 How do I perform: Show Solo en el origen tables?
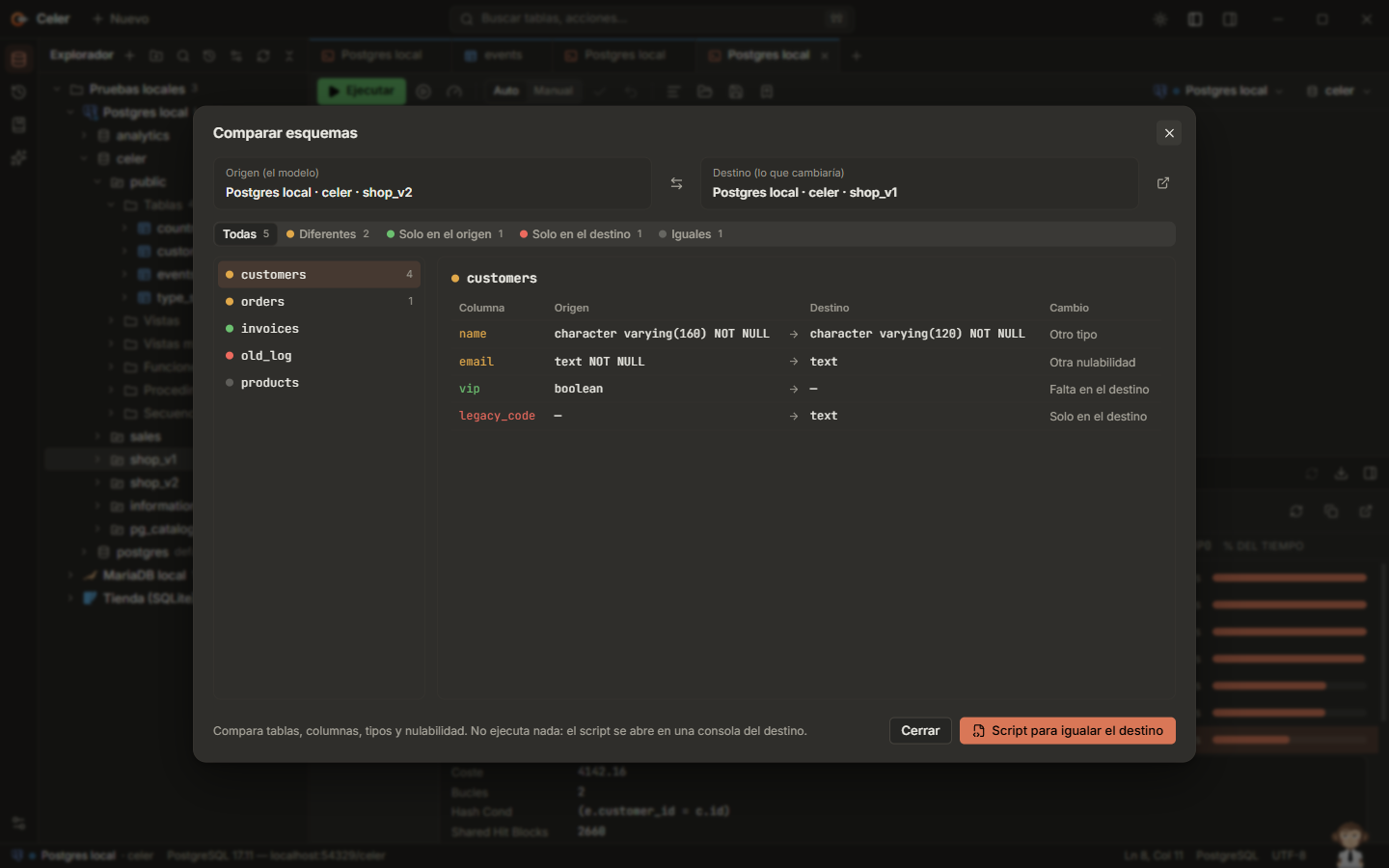(445, 234)
